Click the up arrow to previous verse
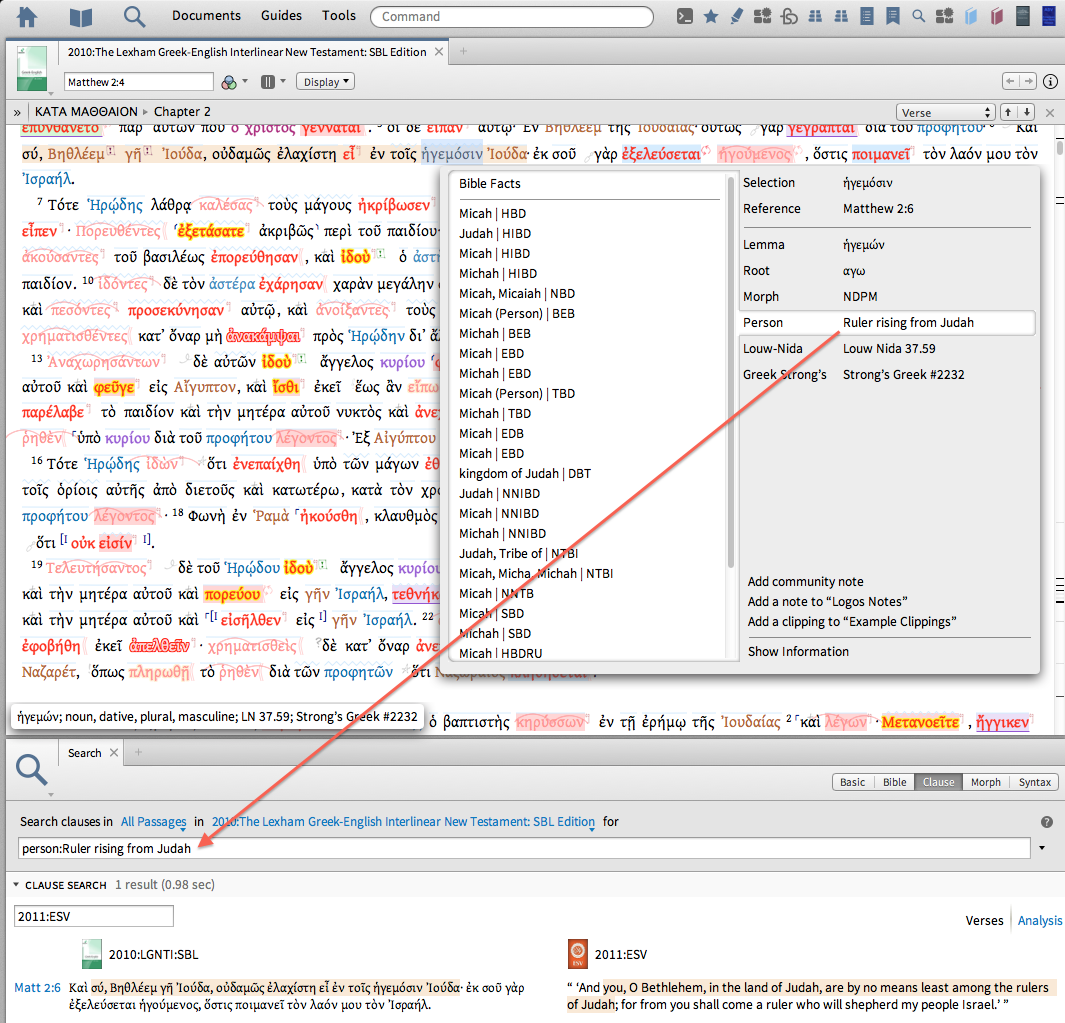 click(1008, 112)
